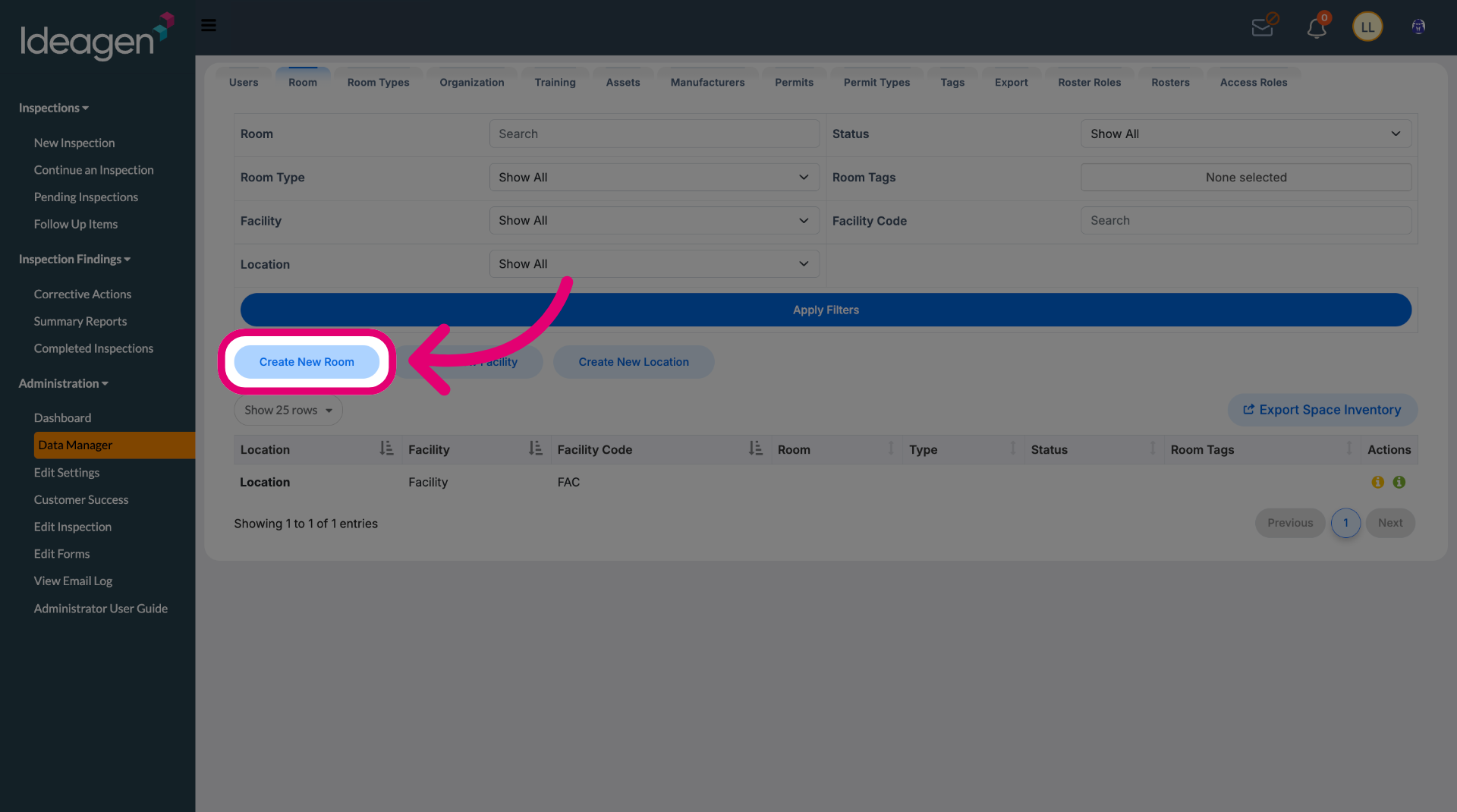Open Pending Inspections link
This screenshot has width=1457, height=812.
tap(86, 197)
